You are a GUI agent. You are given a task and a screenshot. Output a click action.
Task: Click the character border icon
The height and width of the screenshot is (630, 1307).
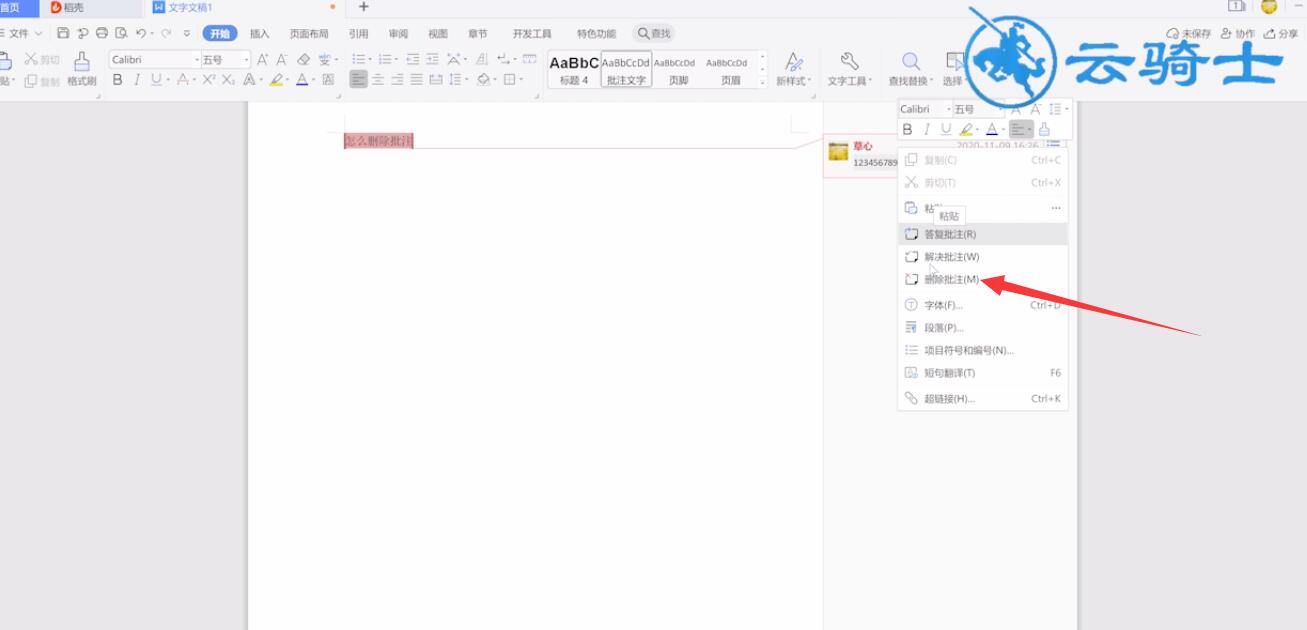328,80
